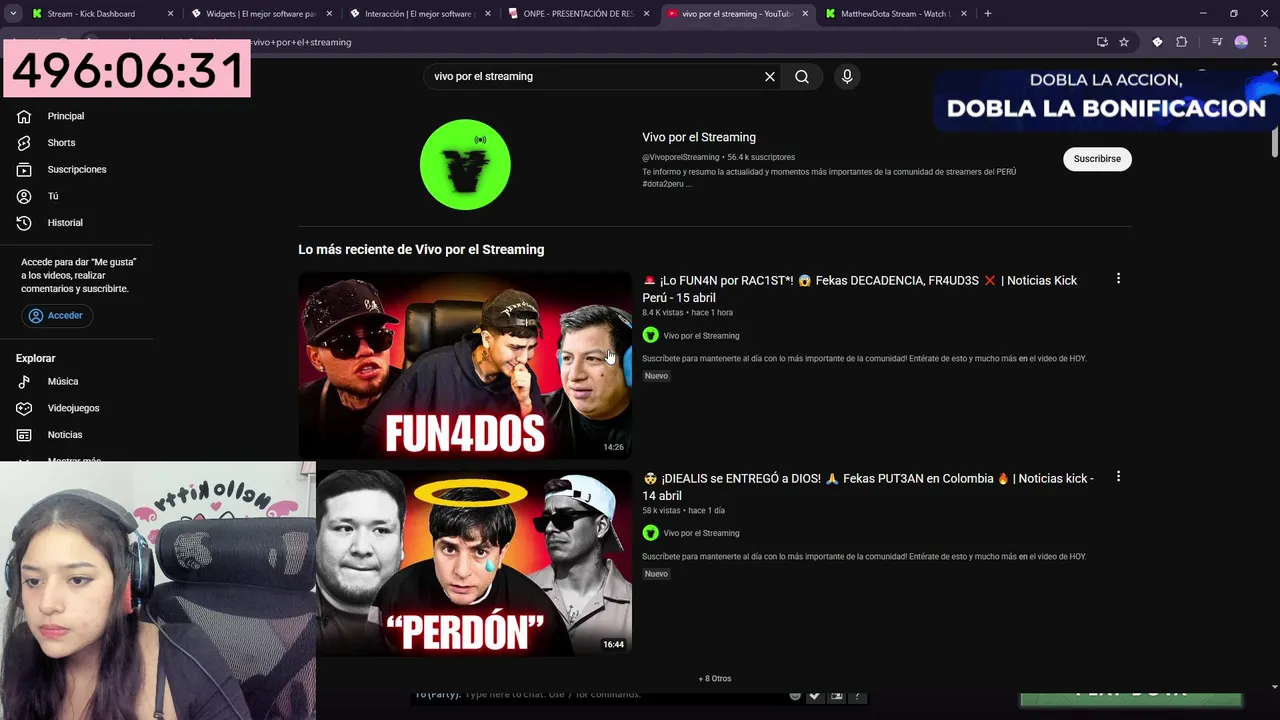Open the DIEALIS se ENTREGÓ a DIOS title
1280x720 pixels.
(x=868, y=487)
